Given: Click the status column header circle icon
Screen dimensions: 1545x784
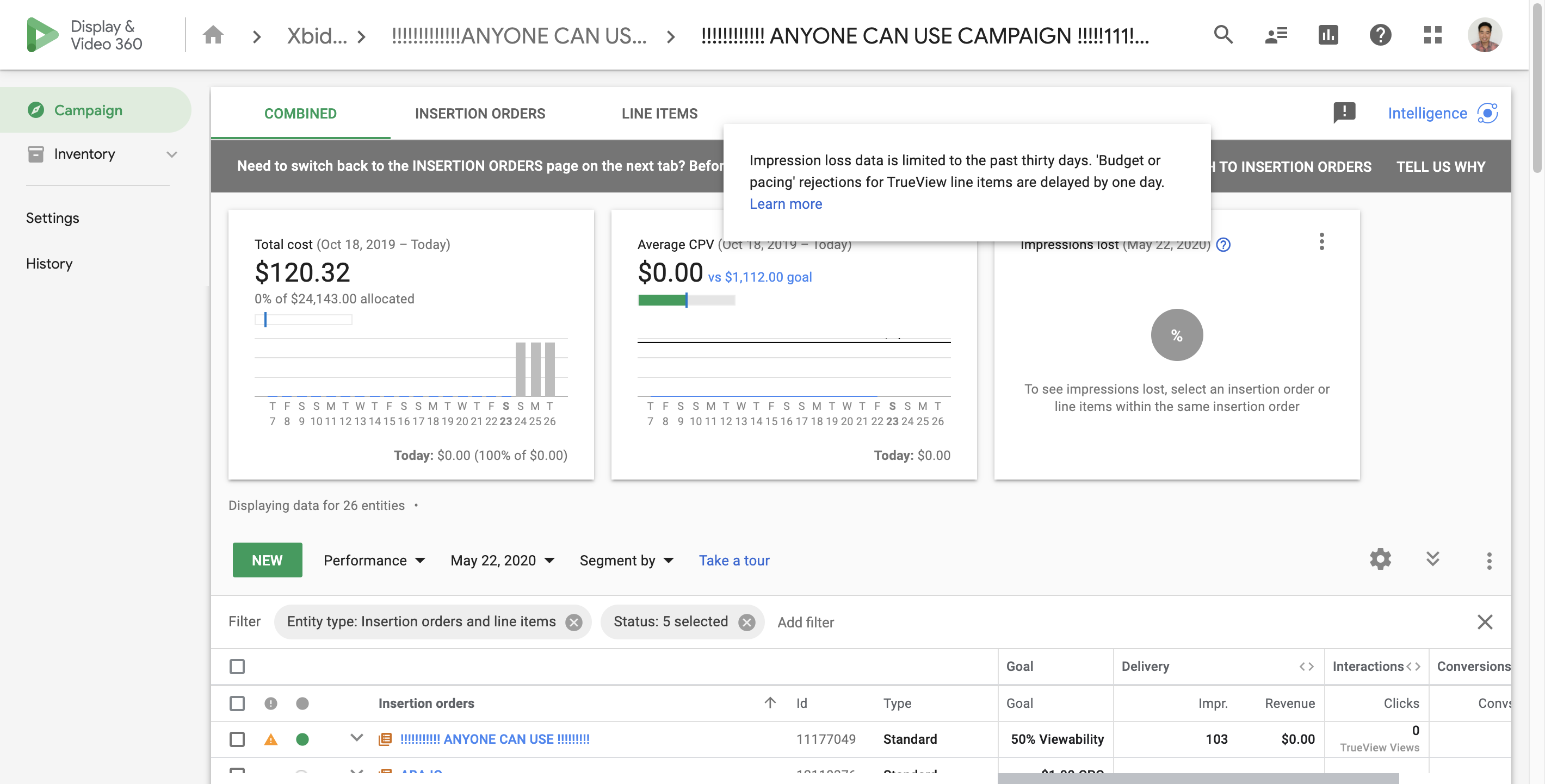Looking at the screenshot, I should coord(302,703).
